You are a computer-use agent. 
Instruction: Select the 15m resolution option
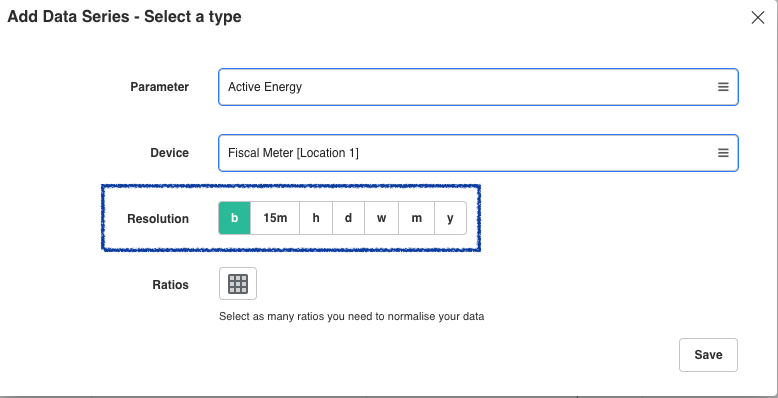(x=275, y=218)
